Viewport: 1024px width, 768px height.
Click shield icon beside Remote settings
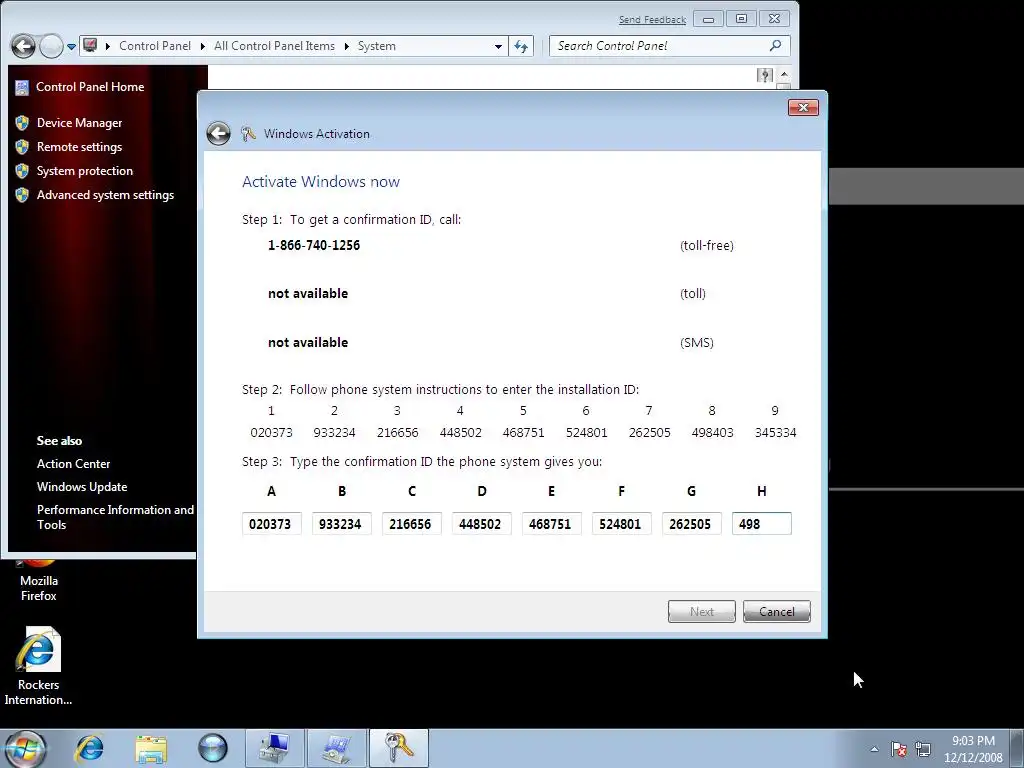pyautogui.click(x=22, y=147)
